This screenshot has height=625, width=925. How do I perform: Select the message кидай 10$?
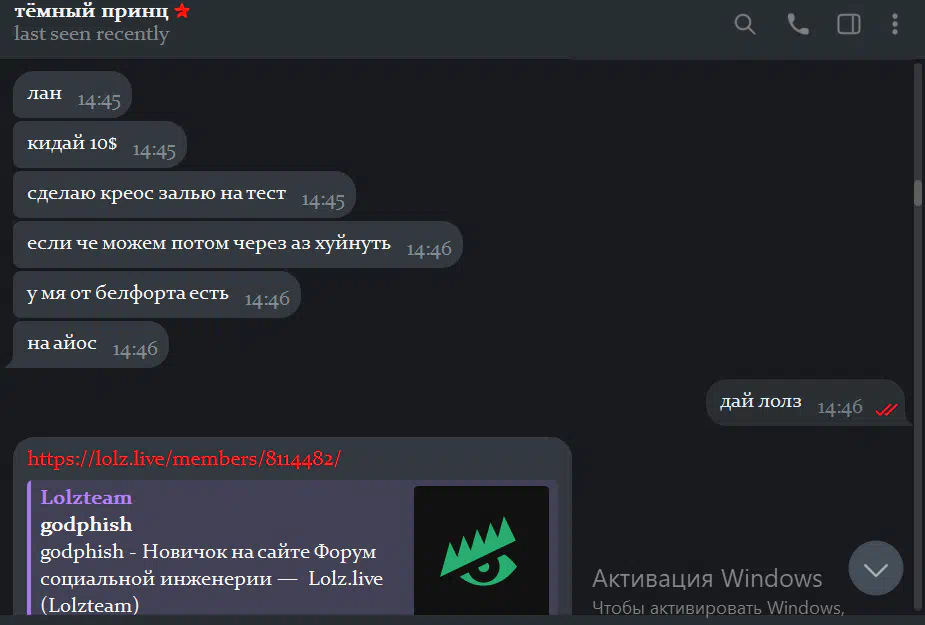[100, 145]
